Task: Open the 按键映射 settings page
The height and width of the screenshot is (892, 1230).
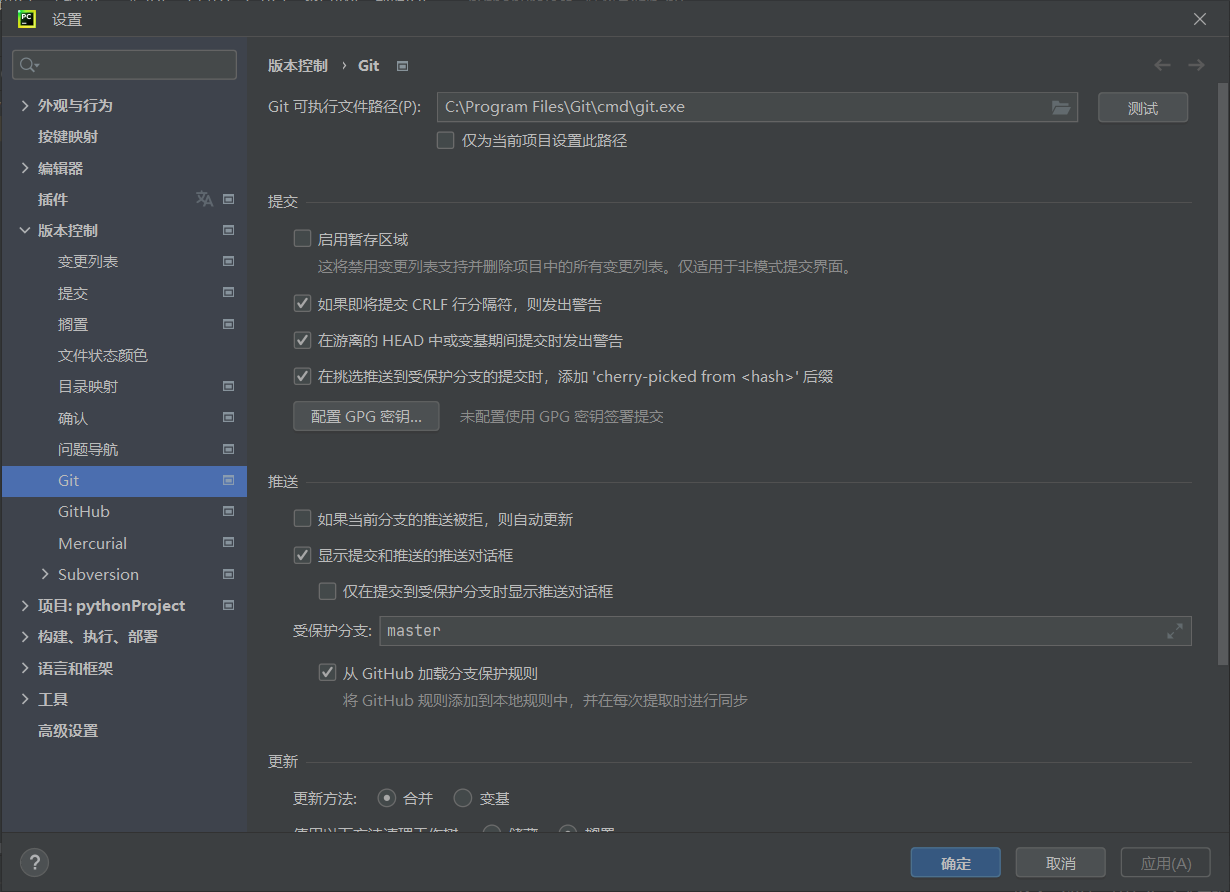Action: (x=68, y=136)
